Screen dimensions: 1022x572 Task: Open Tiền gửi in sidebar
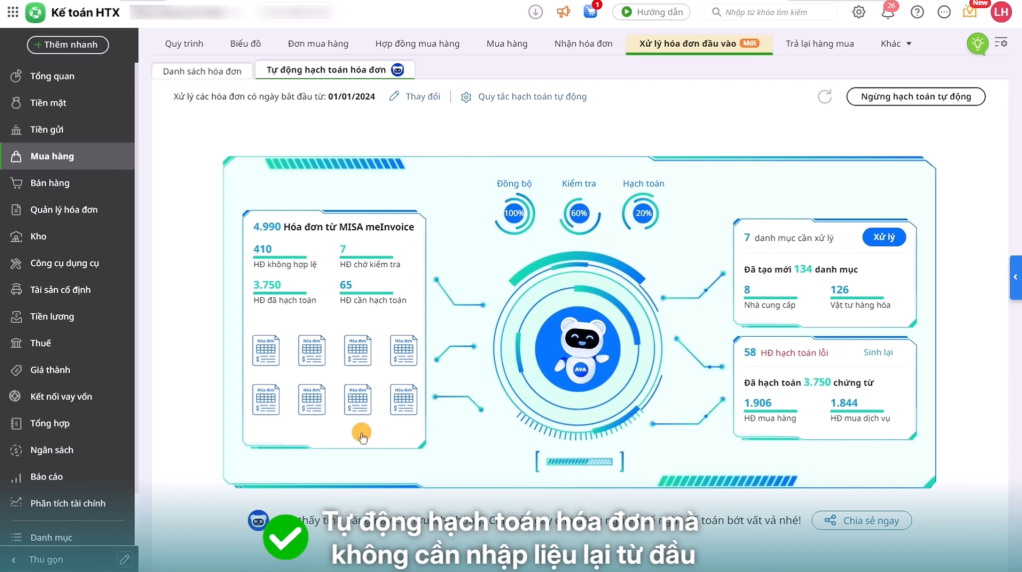tap(68, 130)
